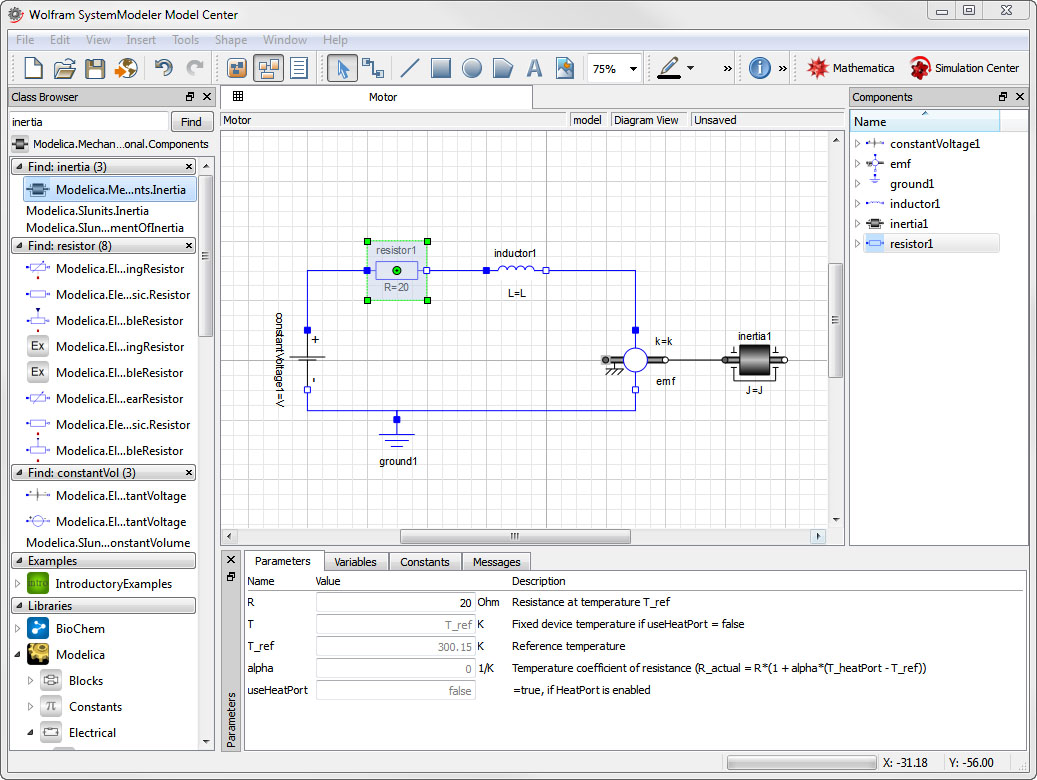Click the Find button in Class Browser

coord(191,122)
